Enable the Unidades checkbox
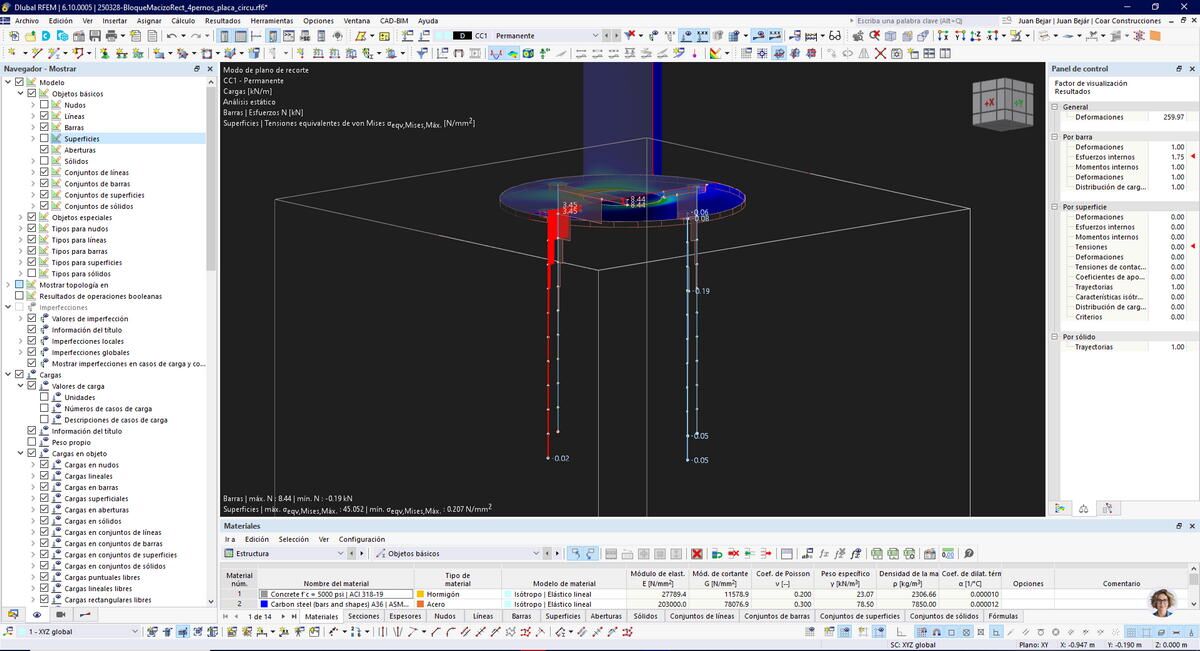This screenshot has height=651, width=1200. [44, 397]
